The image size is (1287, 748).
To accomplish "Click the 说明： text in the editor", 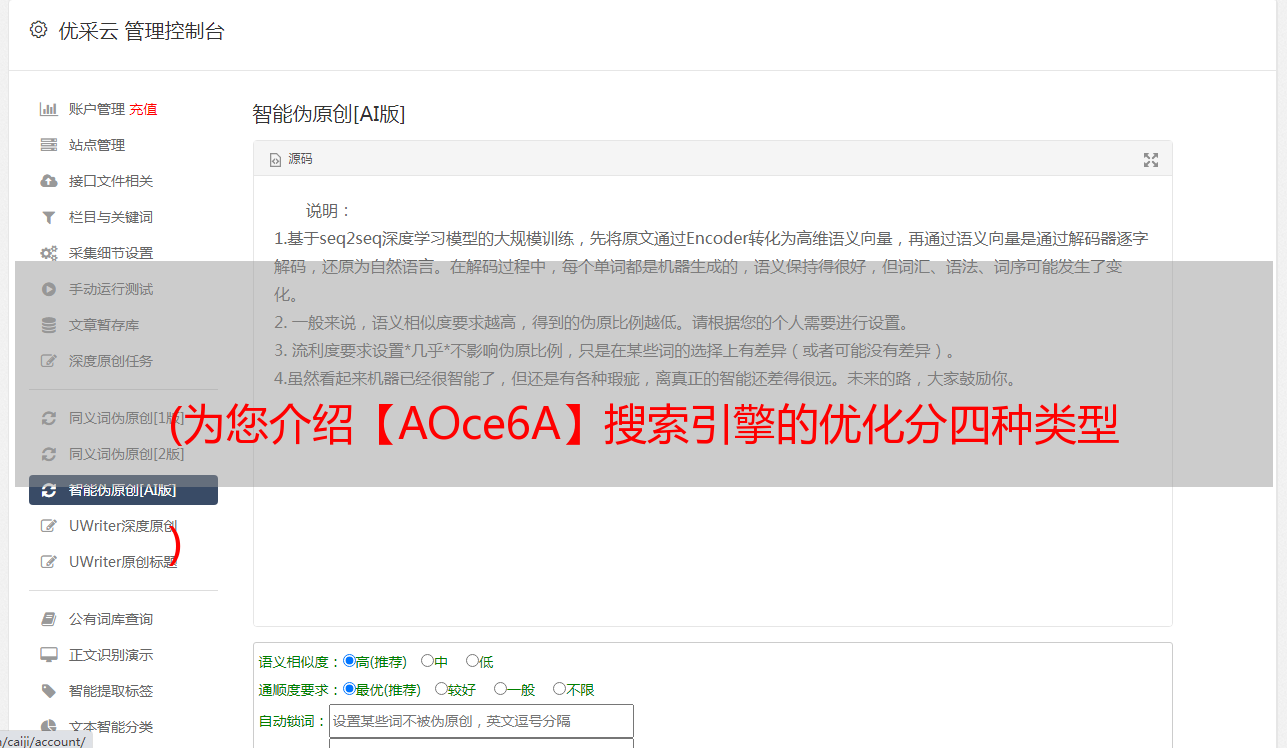I will pos(329,211).
